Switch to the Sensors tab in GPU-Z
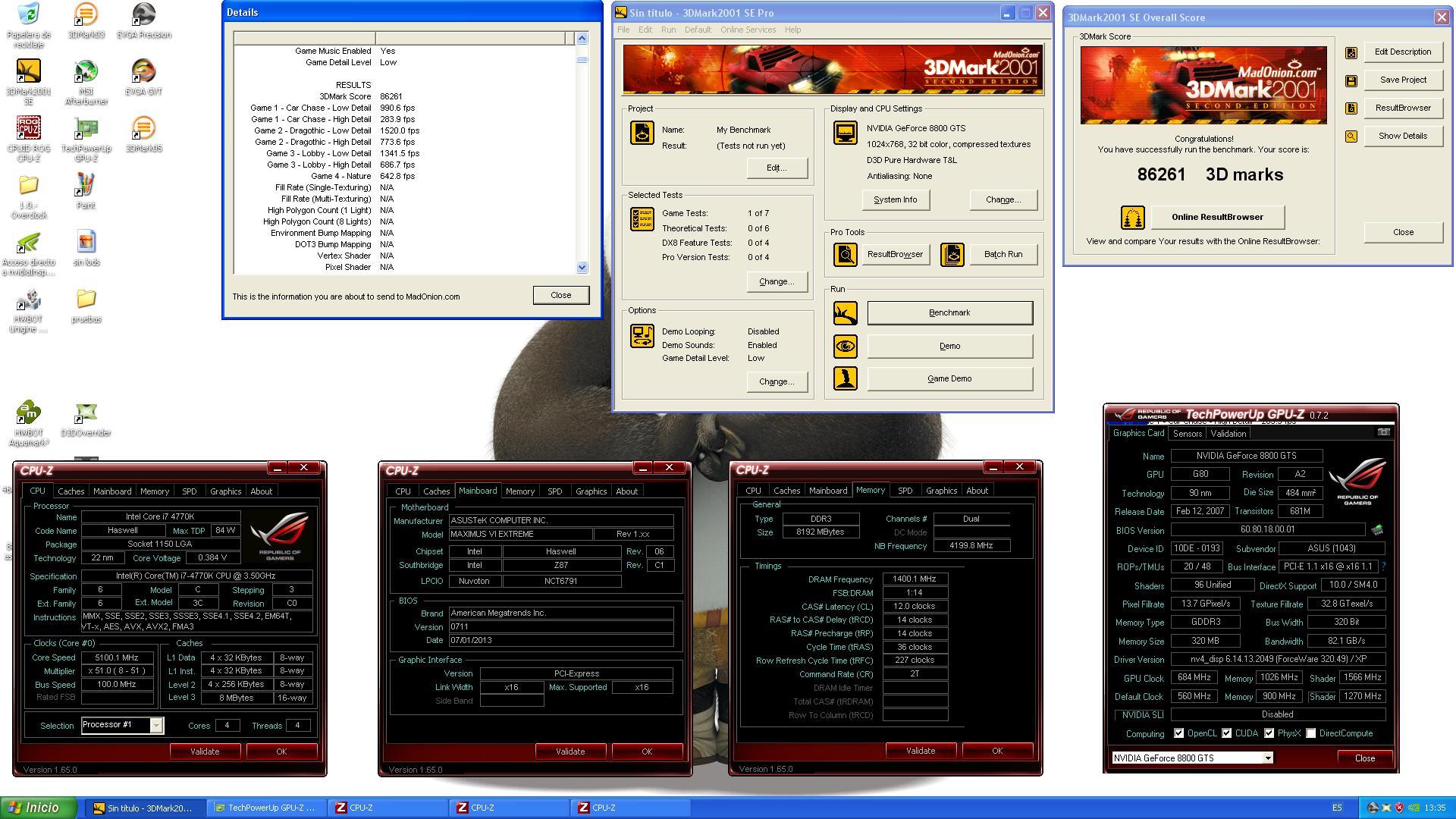This screenshot has width=1456, height=819. (1187, 434)
